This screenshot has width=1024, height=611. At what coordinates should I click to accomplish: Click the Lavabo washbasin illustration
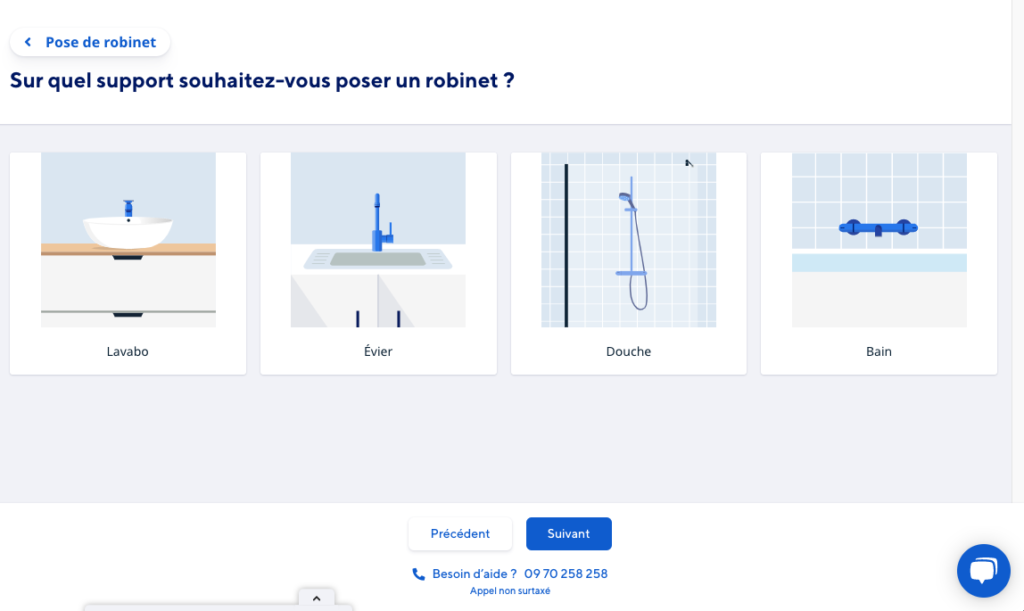point(128,240)
